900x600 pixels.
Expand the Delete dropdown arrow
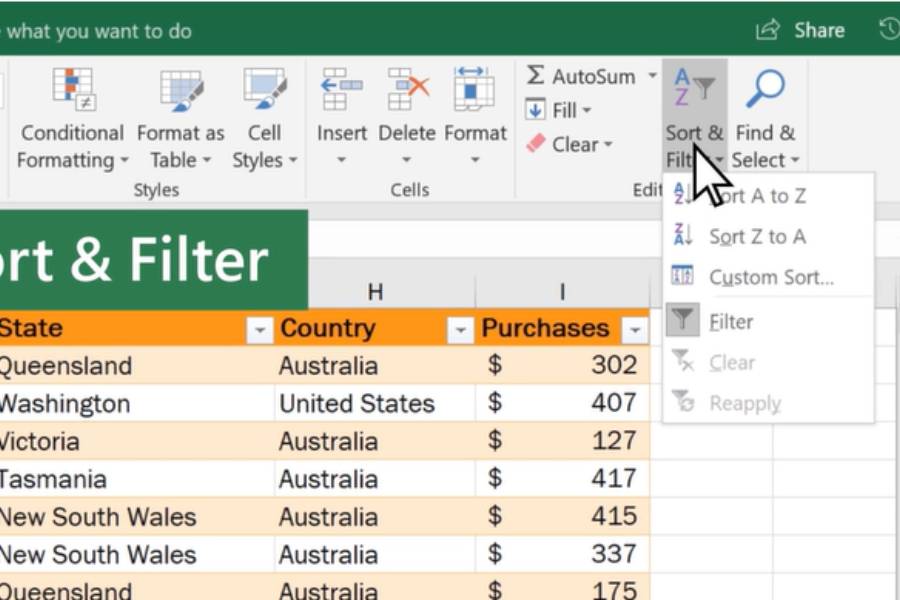pos(406,160)
